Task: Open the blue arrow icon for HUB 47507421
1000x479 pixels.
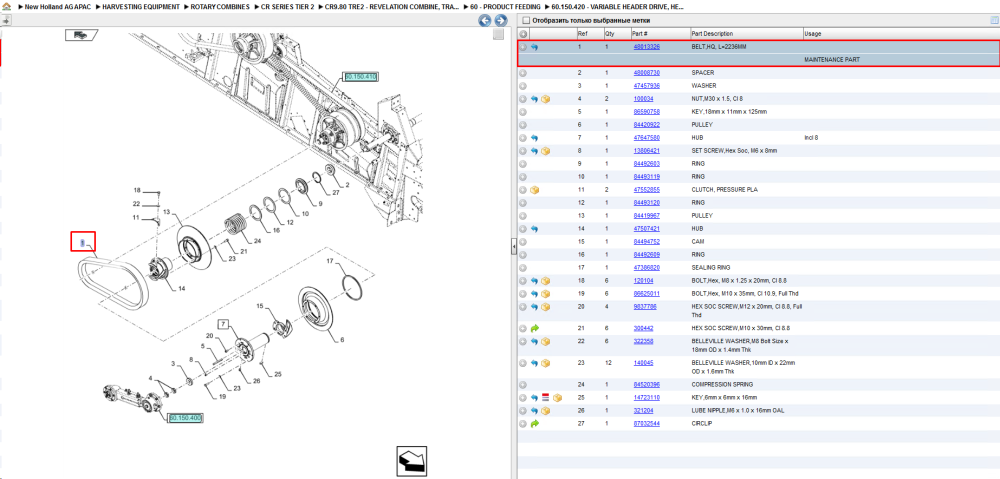Action: [534, 228]
